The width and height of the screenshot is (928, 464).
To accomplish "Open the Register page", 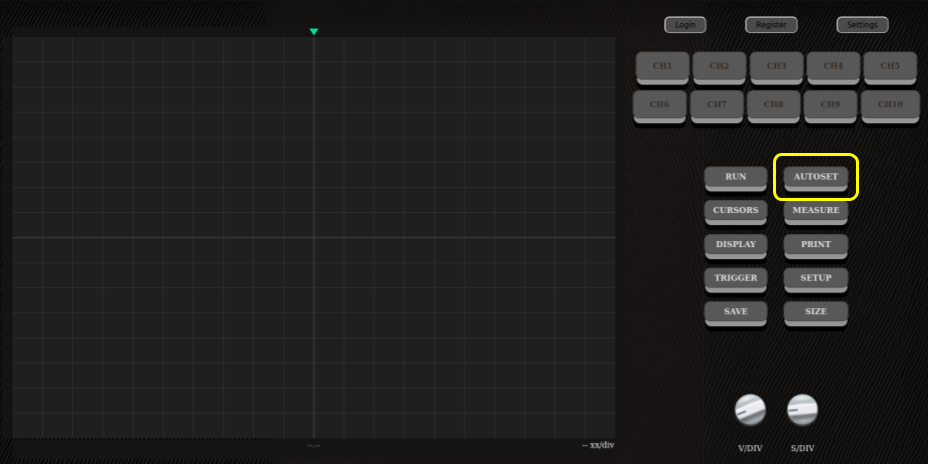I will [771, 25].
